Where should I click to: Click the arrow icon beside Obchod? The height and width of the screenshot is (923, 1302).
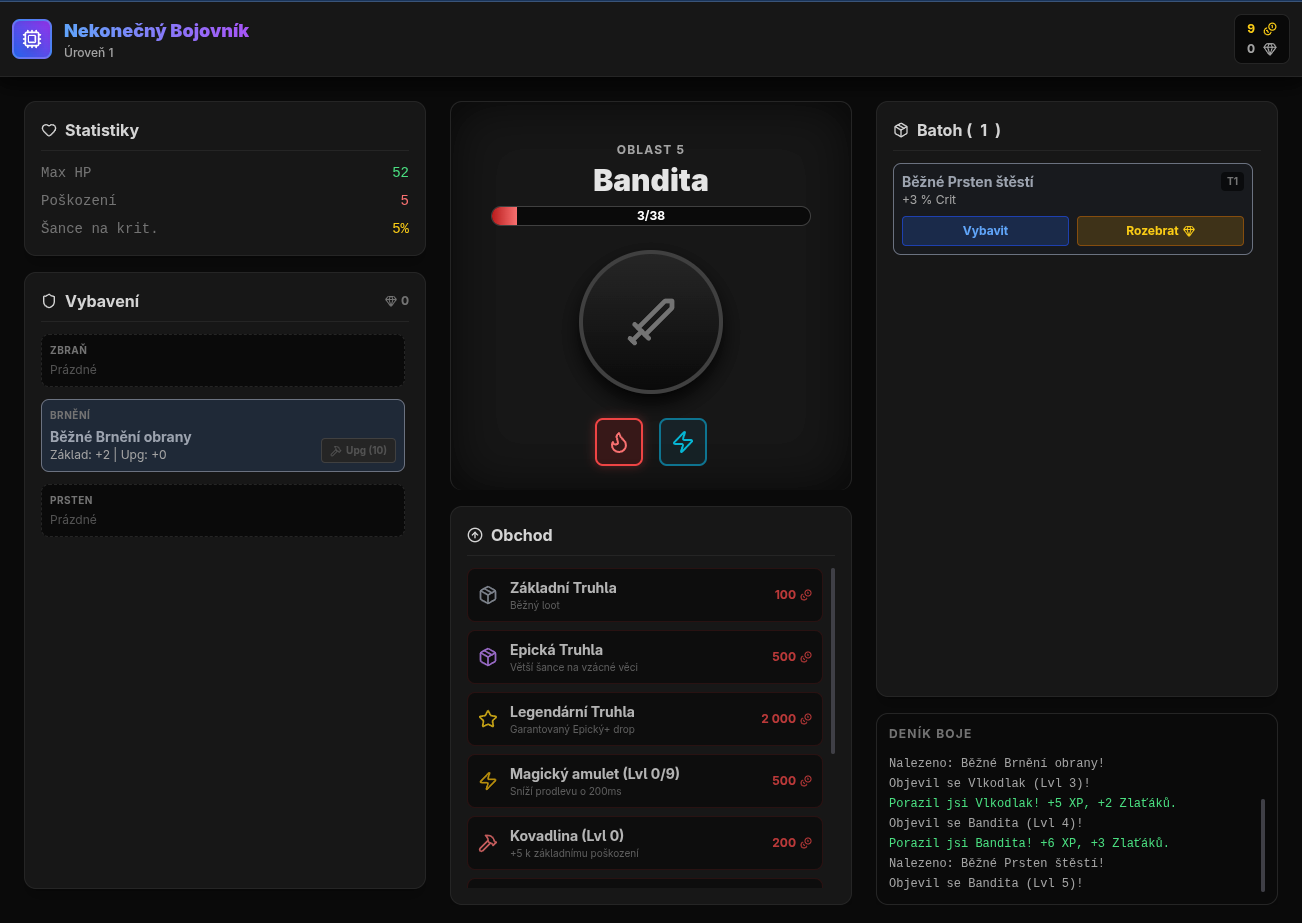[475, 535]
